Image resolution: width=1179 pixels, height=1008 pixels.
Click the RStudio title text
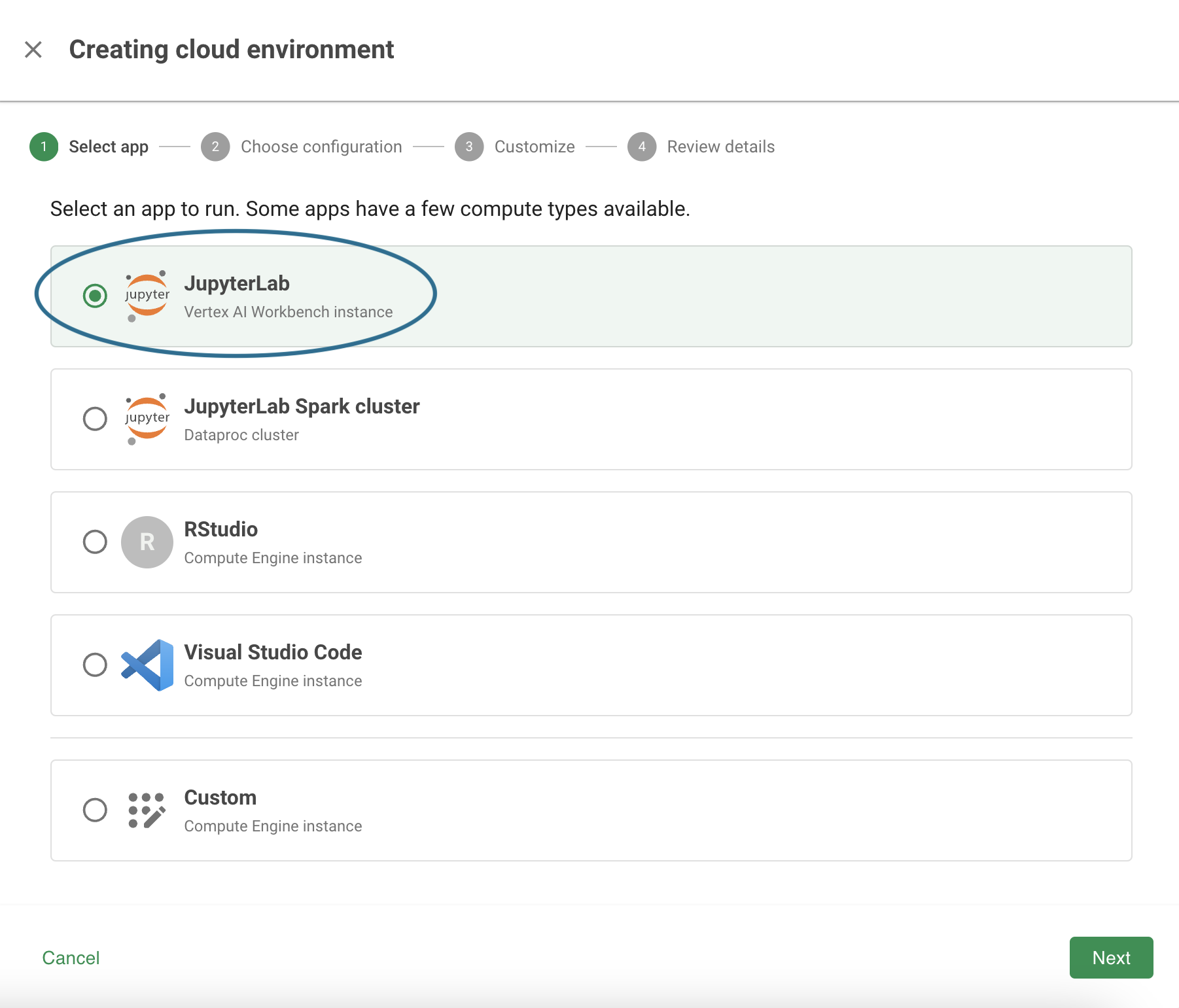point(221,529)
